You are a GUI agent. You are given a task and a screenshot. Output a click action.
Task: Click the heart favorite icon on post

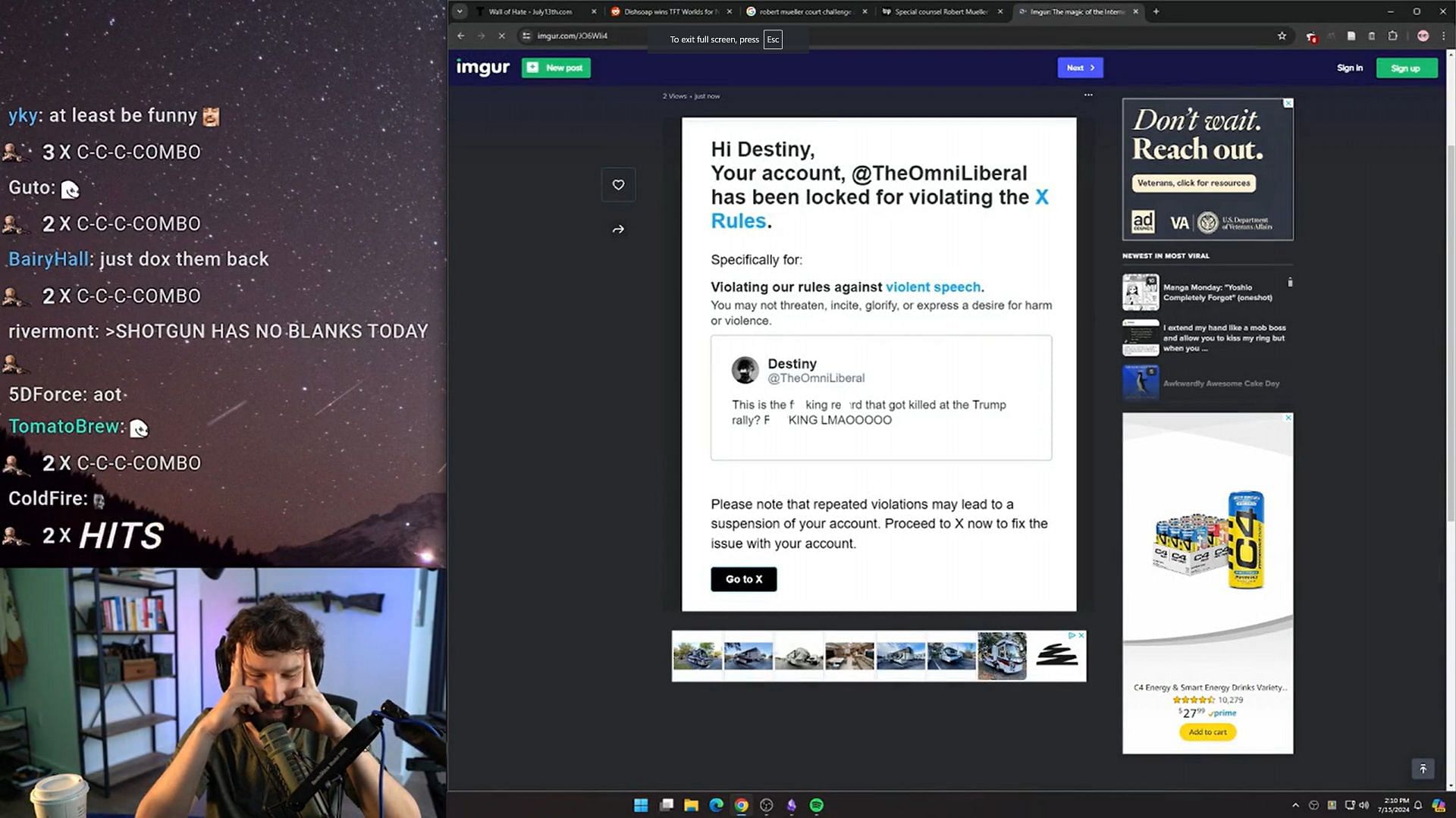coord(618,185)
